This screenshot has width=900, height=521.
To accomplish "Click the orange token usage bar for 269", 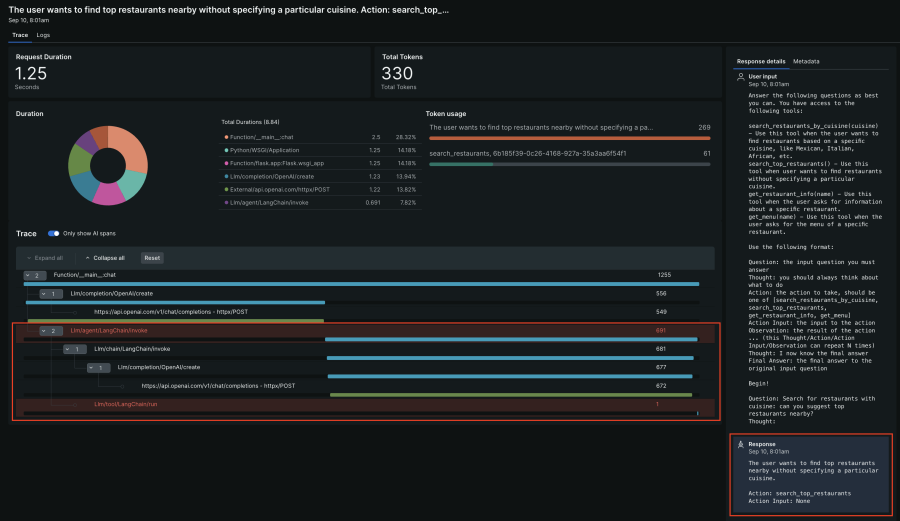I will click(x=569, y=138).
